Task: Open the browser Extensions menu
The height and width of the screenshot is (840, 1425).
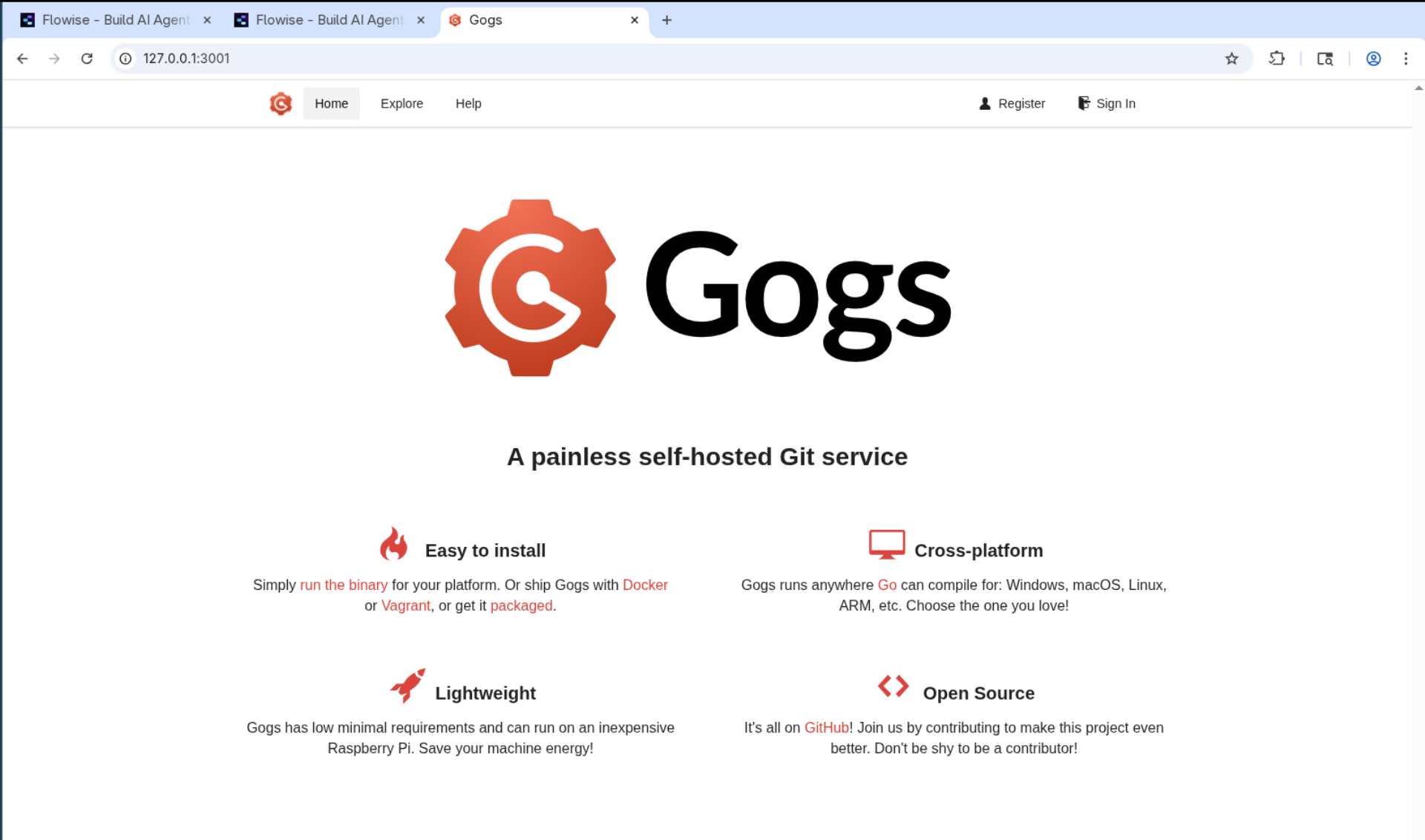Action: tap(1277, 59)
